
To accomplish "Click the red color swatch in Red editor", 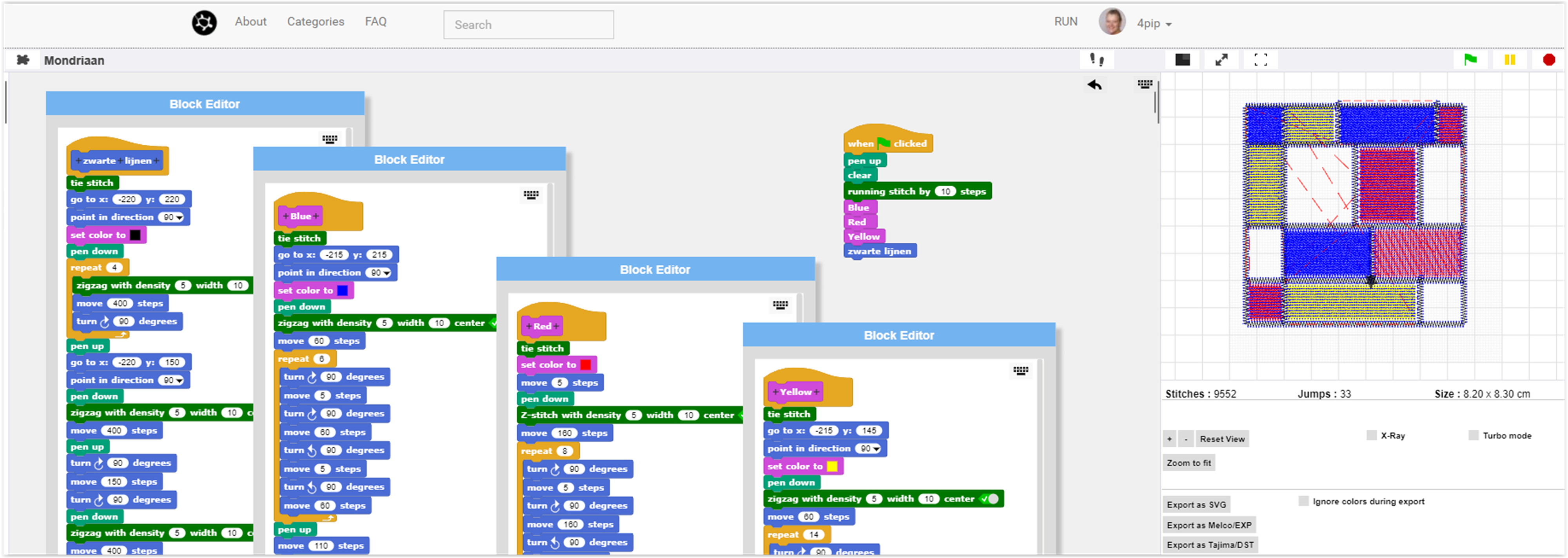I will (586, 365).
